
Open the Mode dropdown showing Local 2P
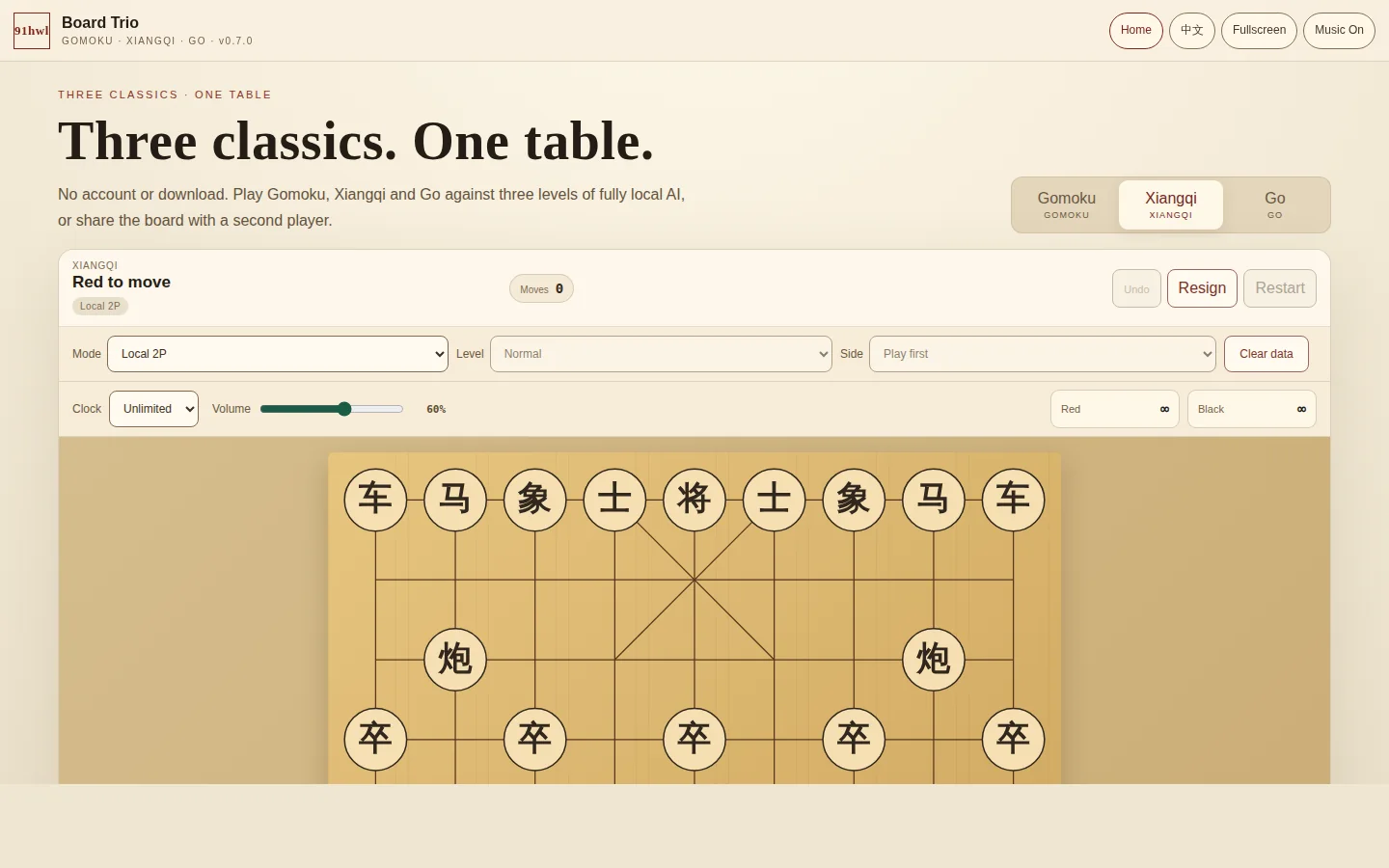[278, 354]
